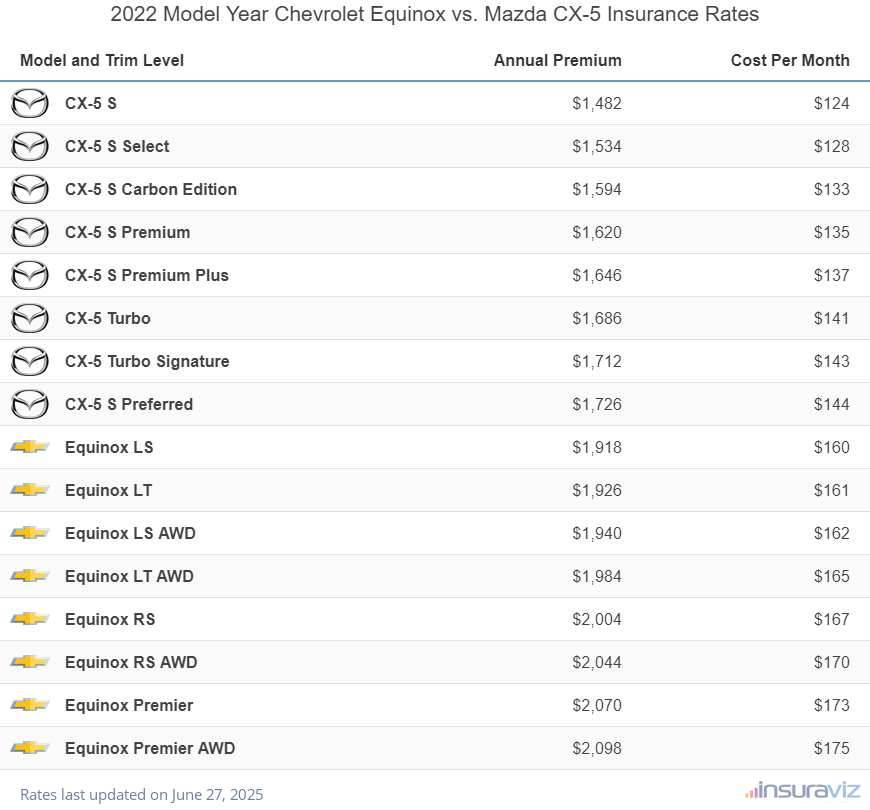This screenshot has width=870, height=810.
Task: Click Chevrolet bowtie beside Equinox Premier AWD
Action: pos(30,748)
